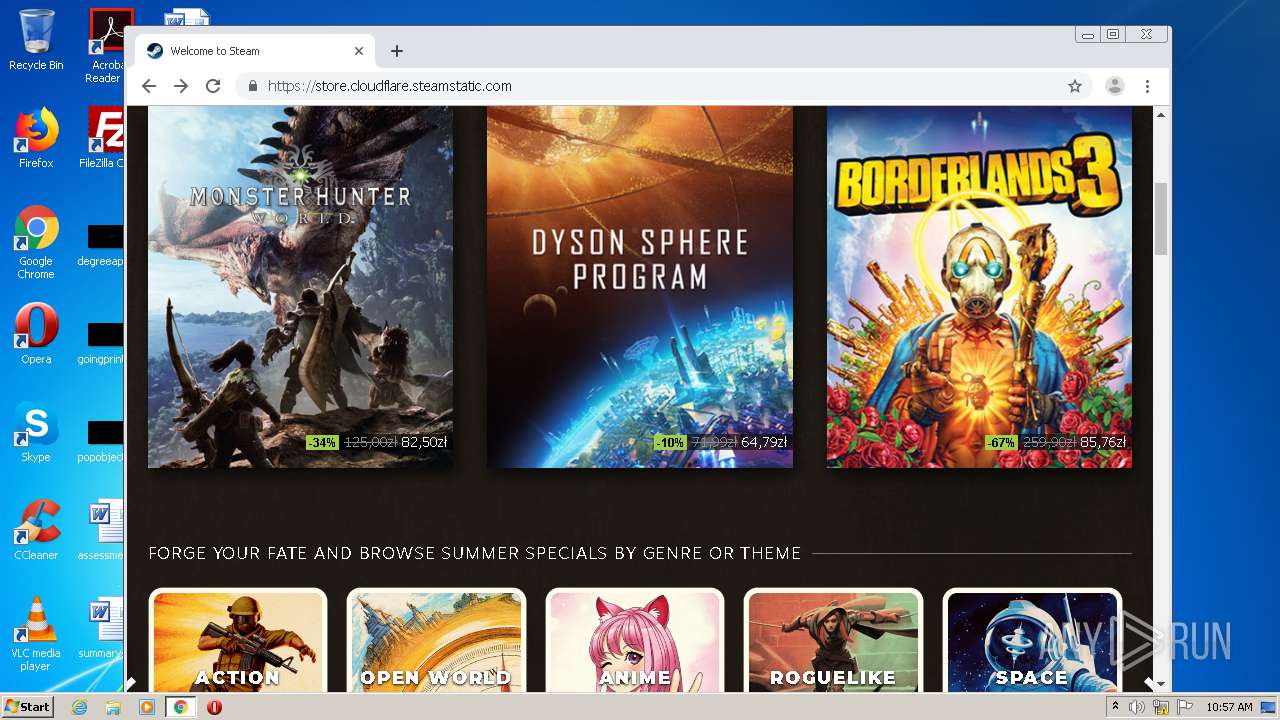Viewport: 1280px width, 720px height.
Task: Maximize the Chrome window
Action: tap(1113, 34)
